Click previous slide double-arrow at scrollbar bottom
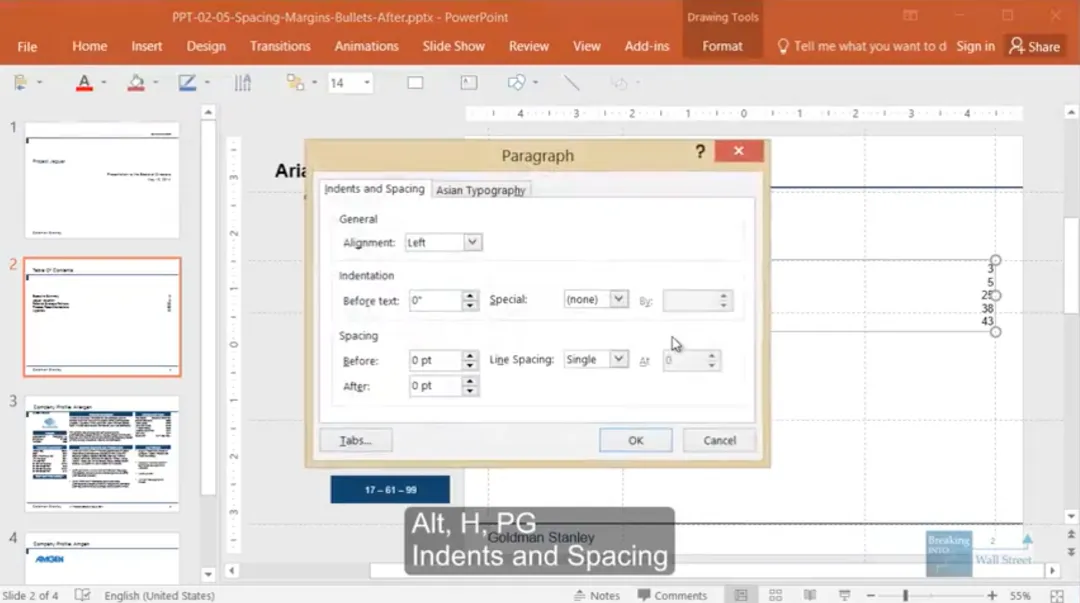Viewport: 1080px width, 603px height. tap(1070, 534)
